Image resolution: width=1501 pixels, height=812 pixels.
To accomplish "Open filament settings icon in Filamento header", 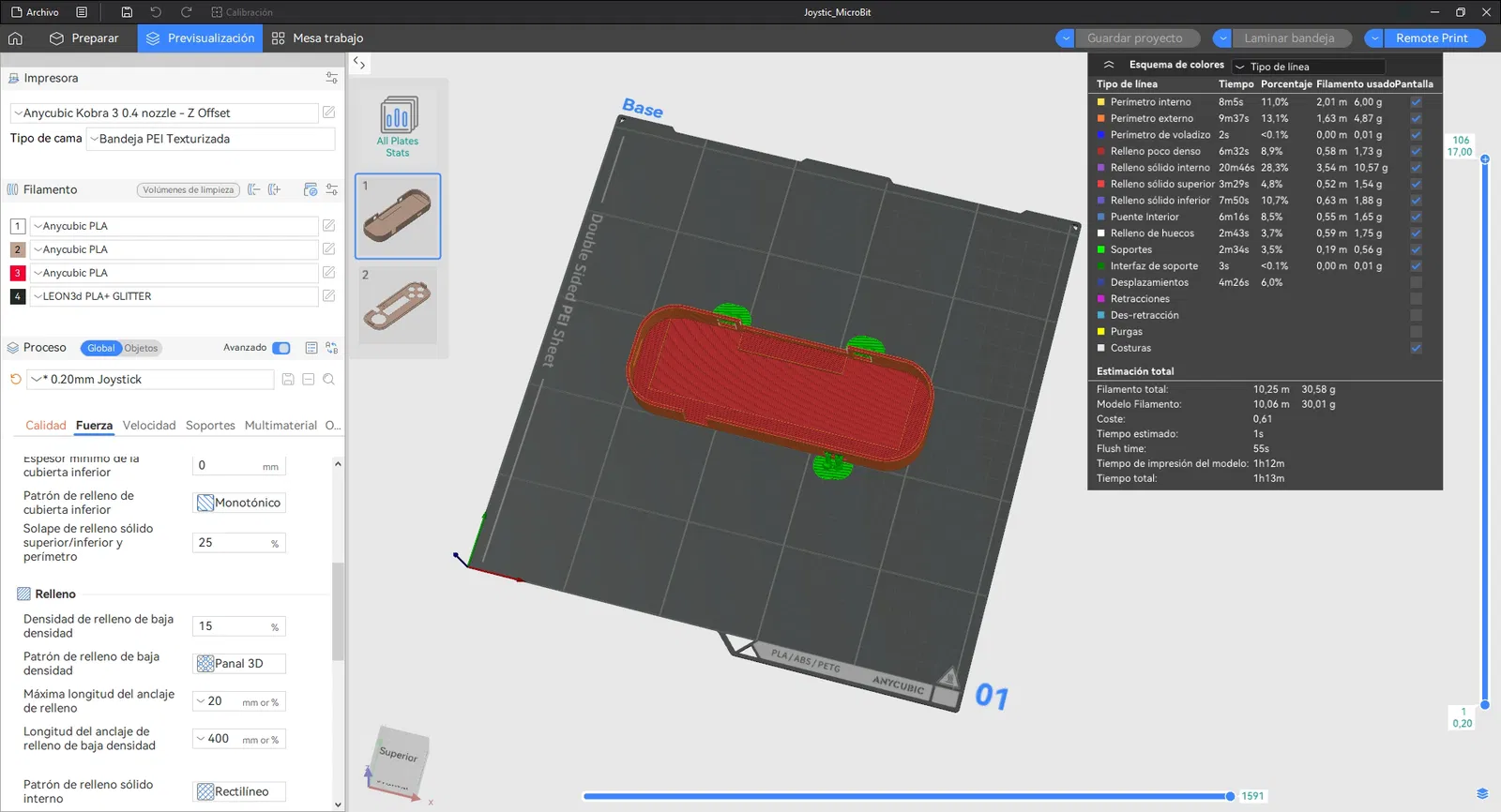I will pyautogui.click(x=331, y=189).
